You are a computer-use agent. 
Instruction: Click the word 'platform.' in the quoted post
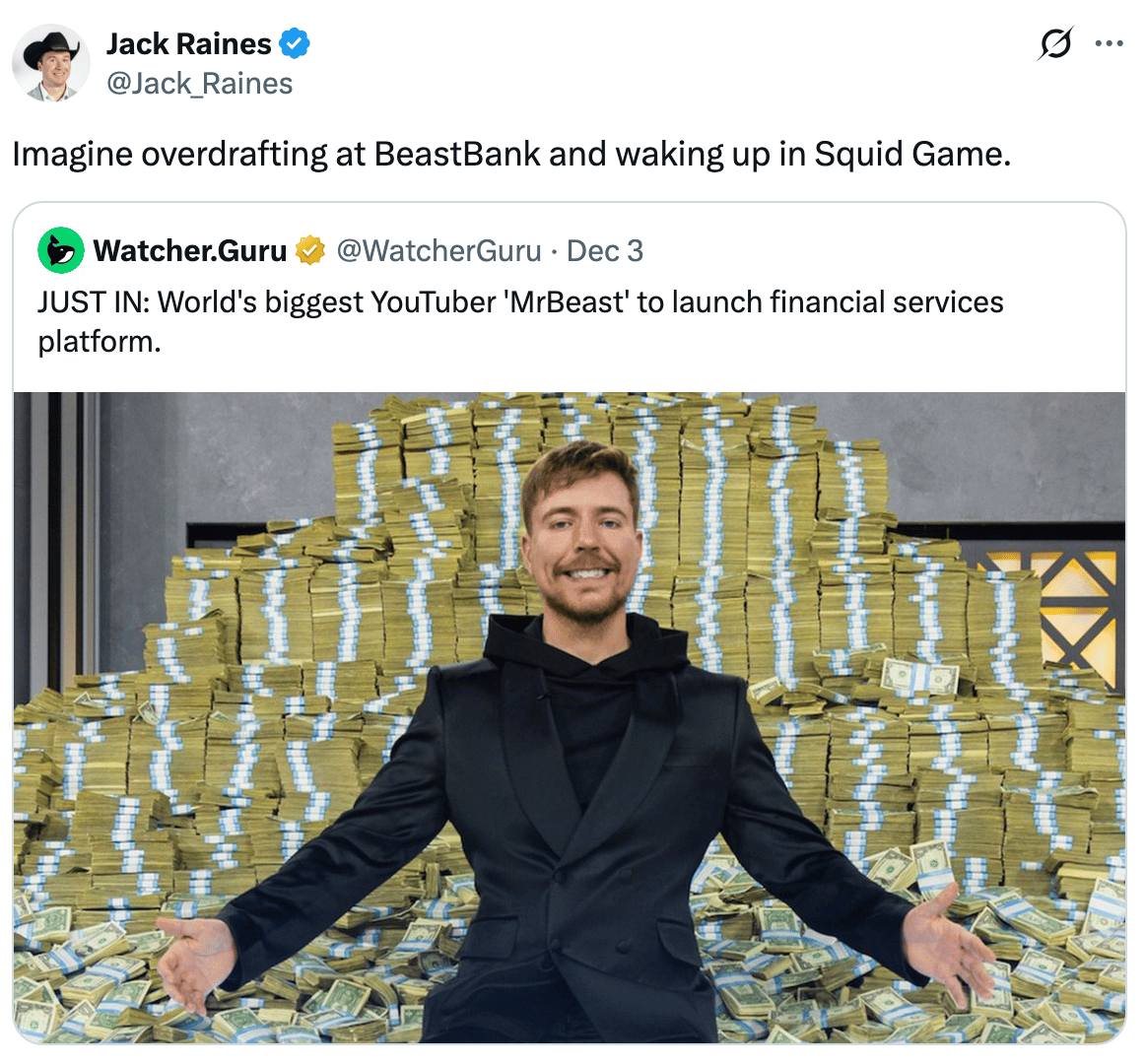coord(100,342)
